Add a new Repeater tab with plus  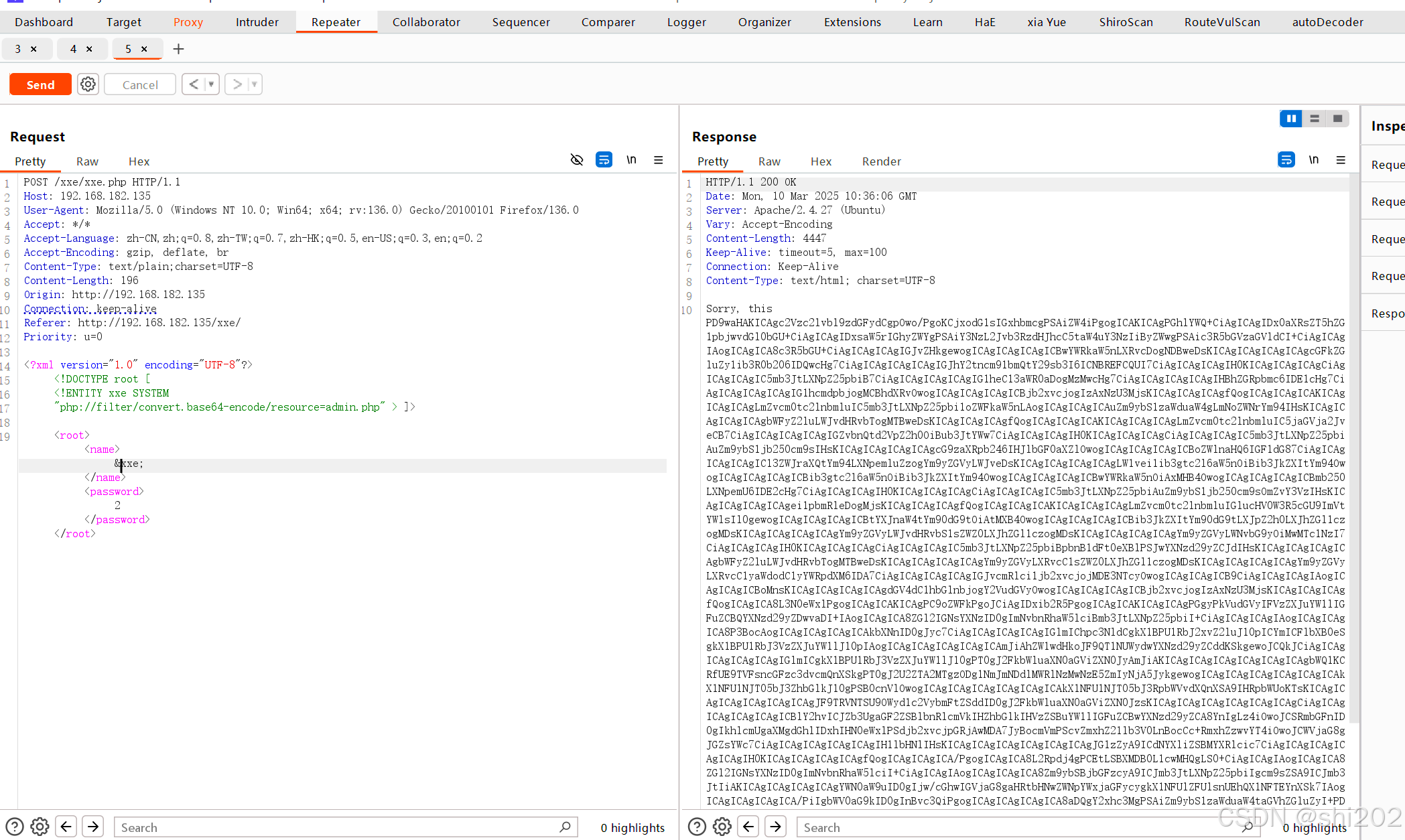point(178,49)
